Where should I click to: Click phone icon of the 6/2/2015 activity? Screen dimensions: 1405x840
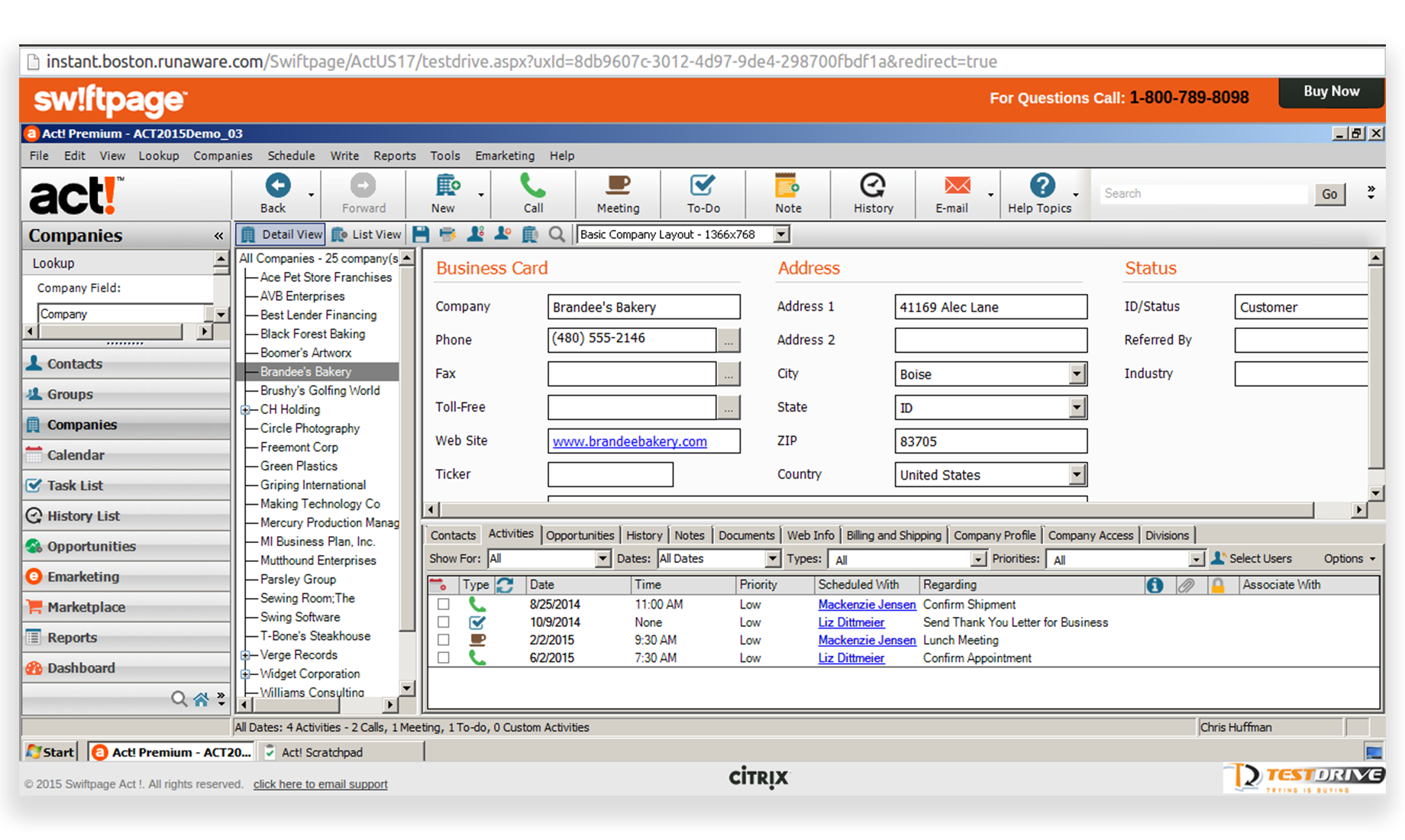tap(477, 657)
